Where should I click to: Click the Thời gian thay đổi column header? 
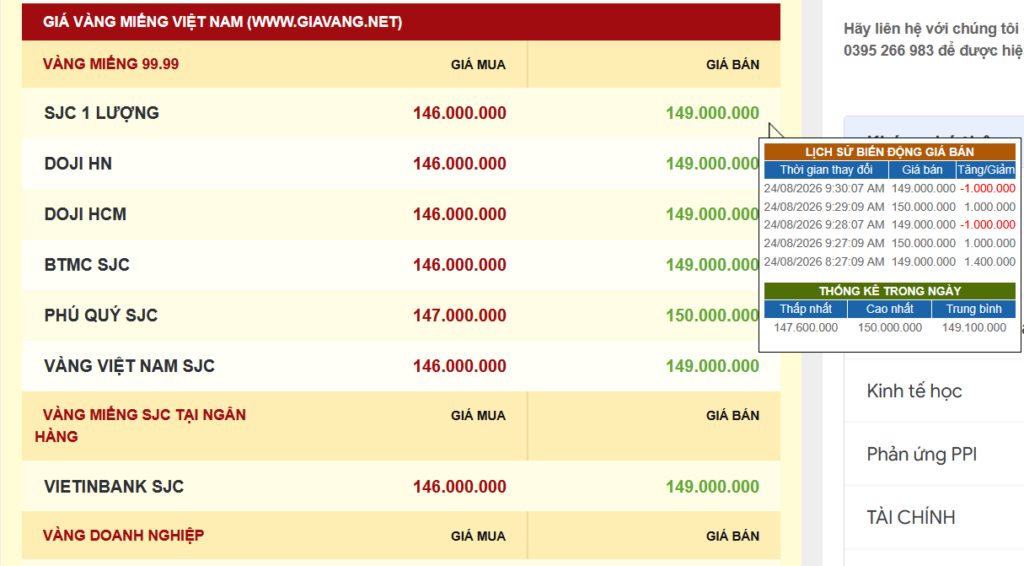coord(826,170)
